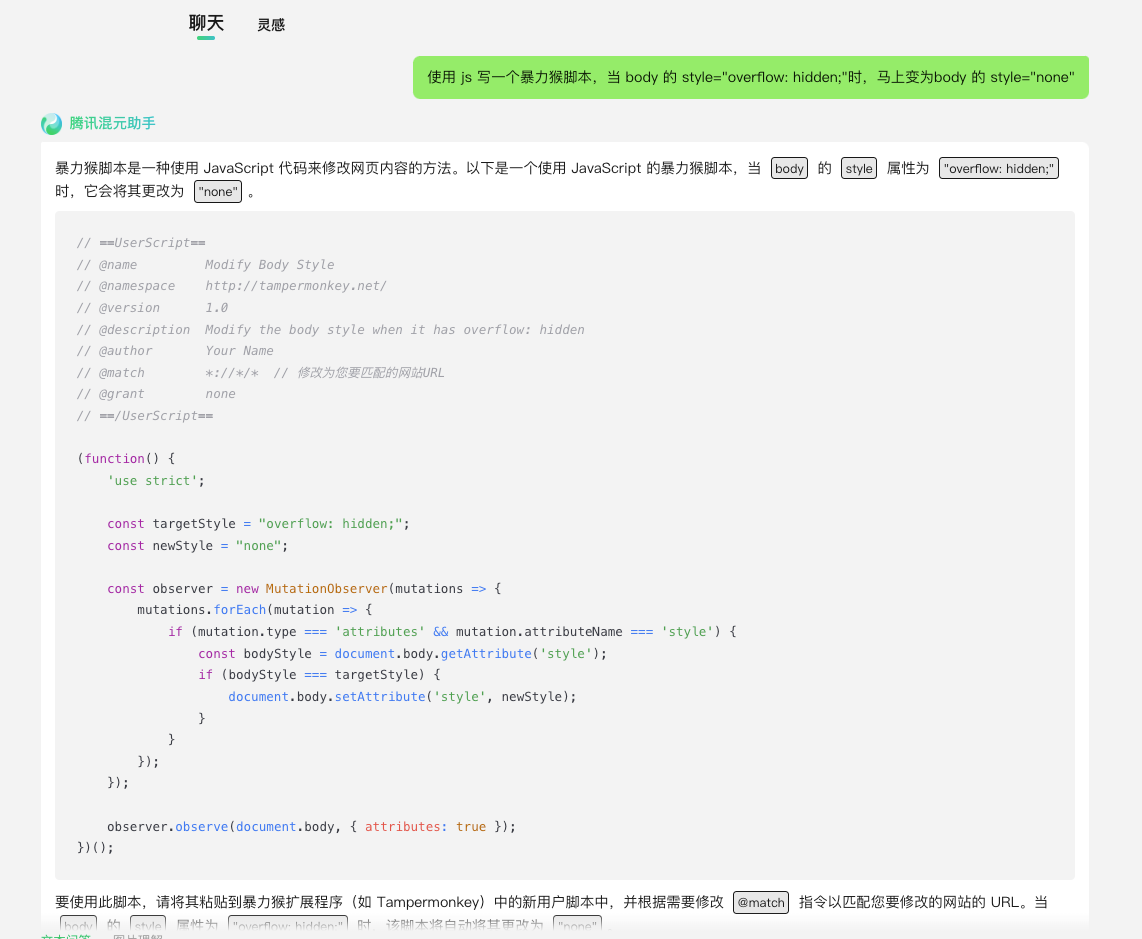
Task: Click the mutations.forEach code line
Action: [x=255, y=610]
